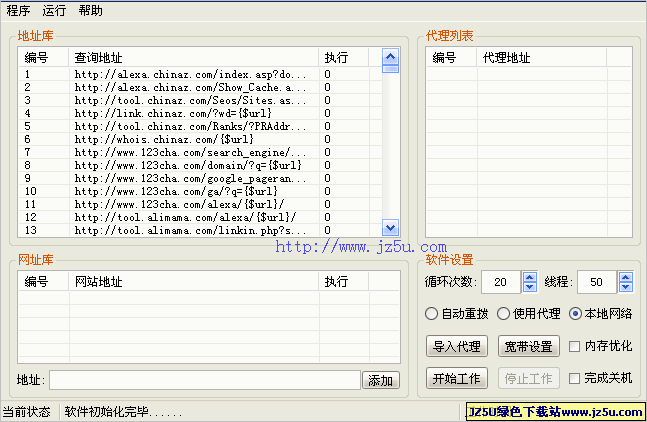Select row tool.chinaz.com/Ranks/?PRAddr...
The width and height of the screenshot is (647, 422).
pos(200,126)
